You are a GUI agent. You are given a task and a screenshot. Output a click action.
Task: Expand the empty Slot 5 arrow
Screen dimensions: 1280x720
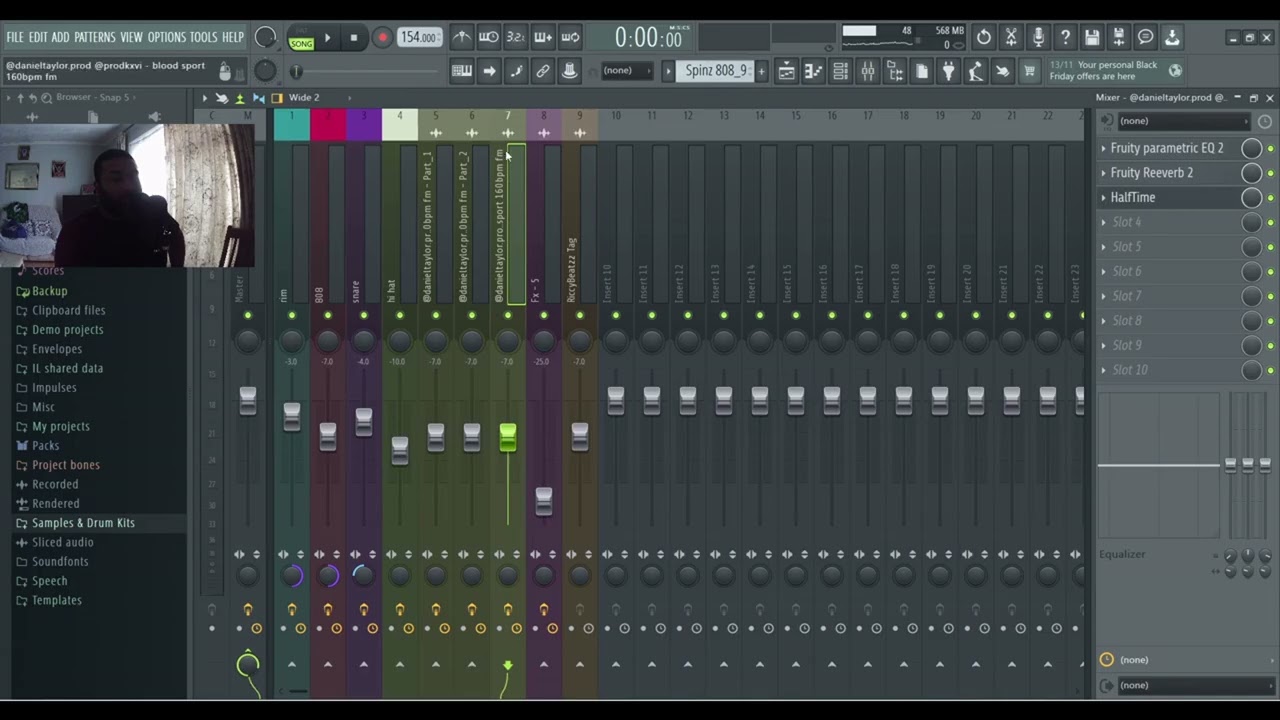coord(1104,247)
